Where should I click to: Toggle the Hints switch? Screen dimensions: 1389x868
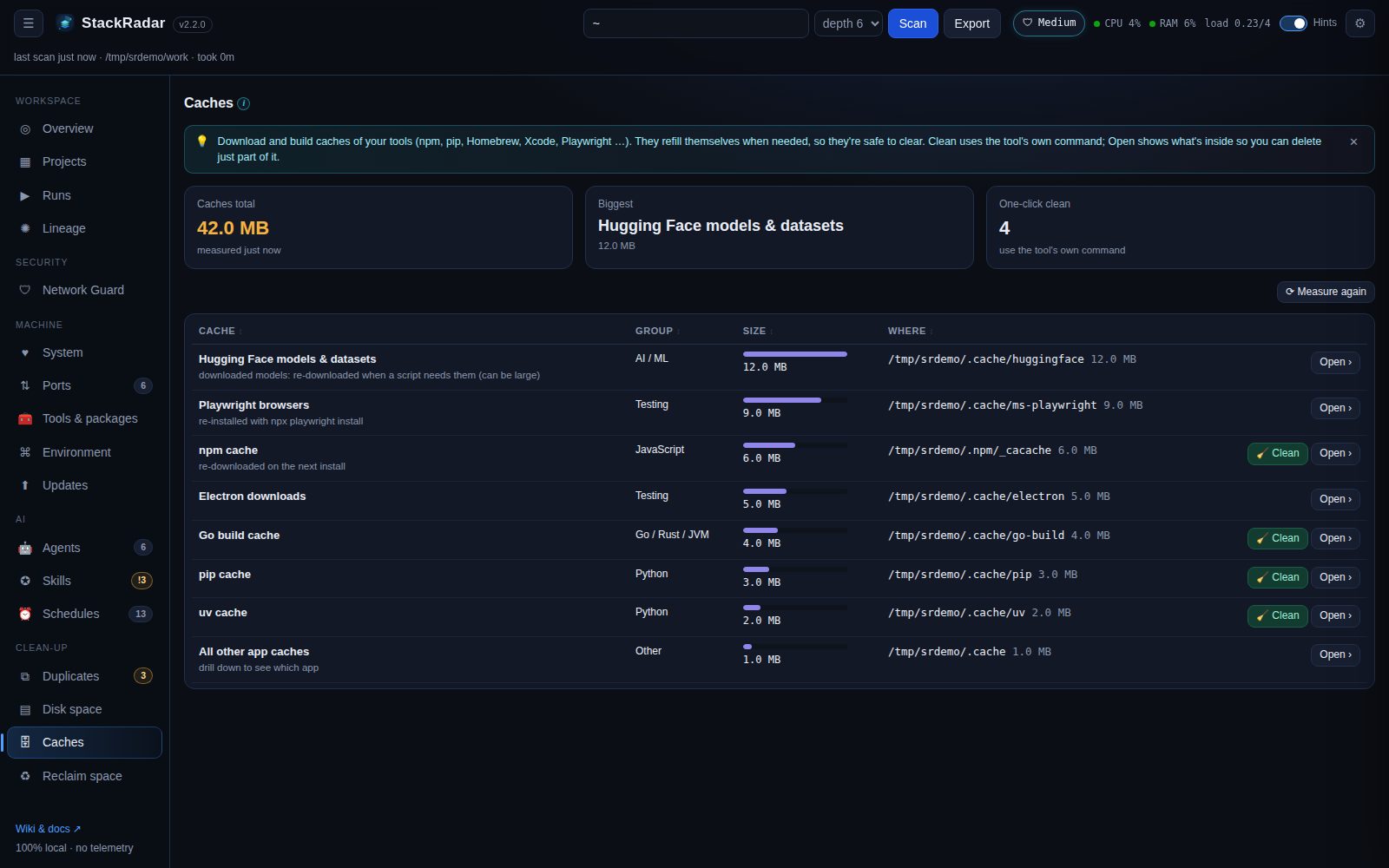[1294, 23]
